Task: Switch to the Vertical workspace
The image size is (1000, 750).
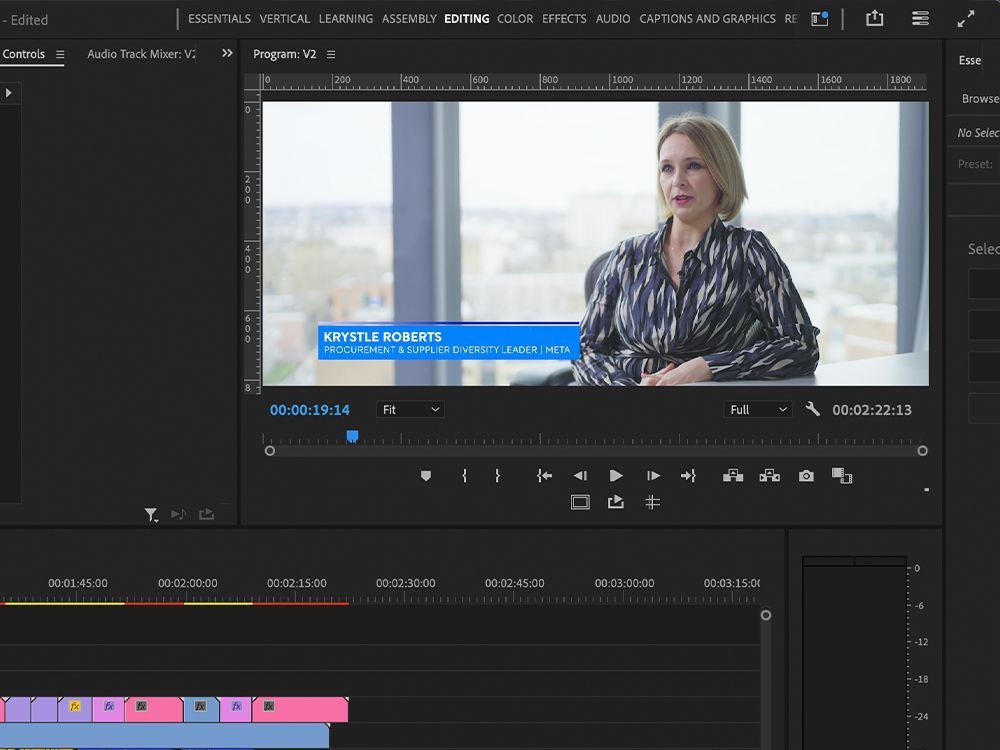Action: pyautogui.click(x=284, y=18)
